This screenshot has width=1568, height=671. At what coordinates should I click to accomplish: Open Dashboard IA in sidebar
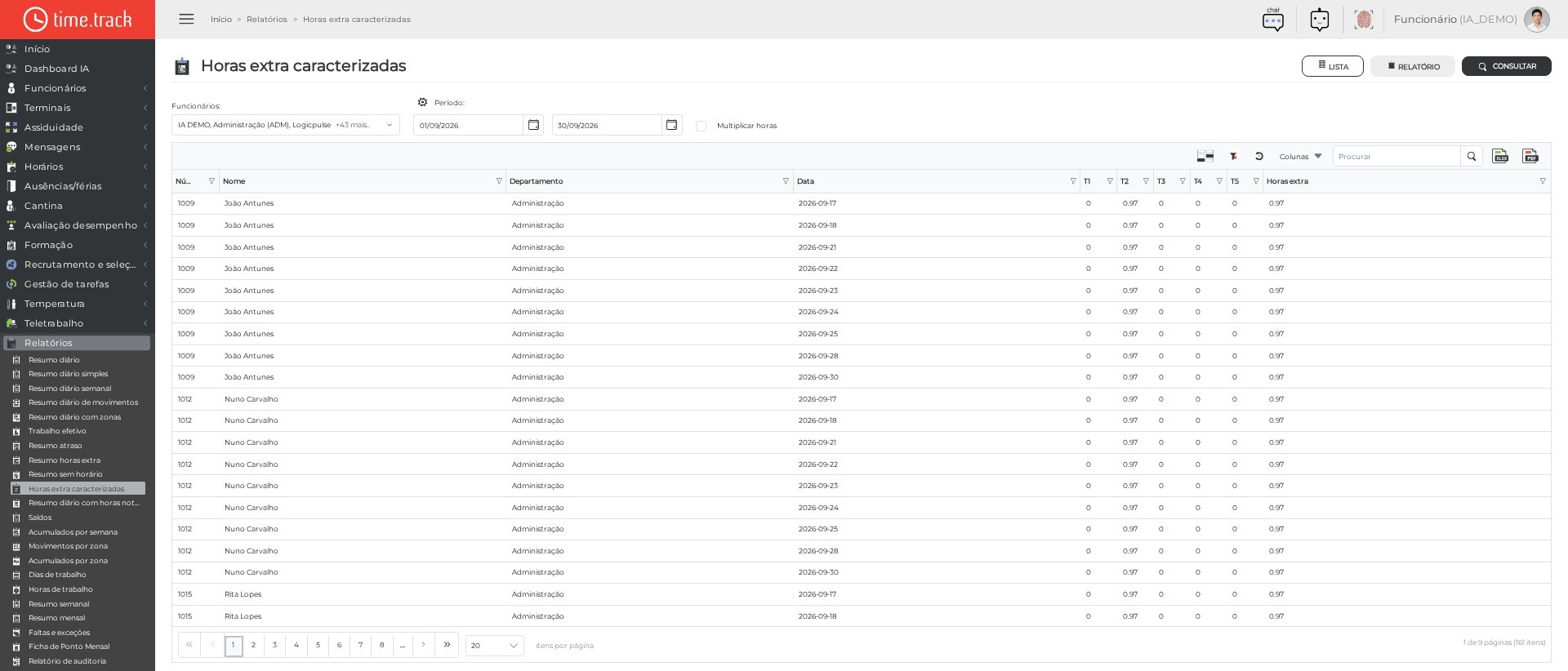(56, 69)
